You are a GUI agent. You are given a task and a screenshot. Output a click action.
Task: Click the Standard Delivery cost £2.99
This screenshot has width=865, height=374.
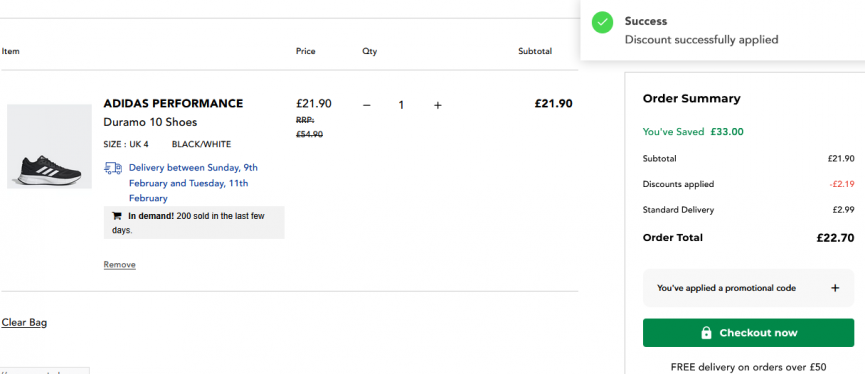843,210
